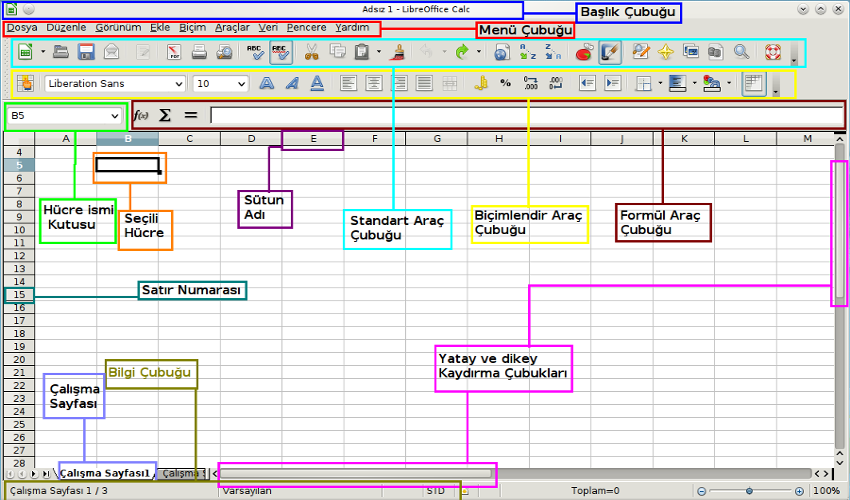Select row header 15

(19, 295)
